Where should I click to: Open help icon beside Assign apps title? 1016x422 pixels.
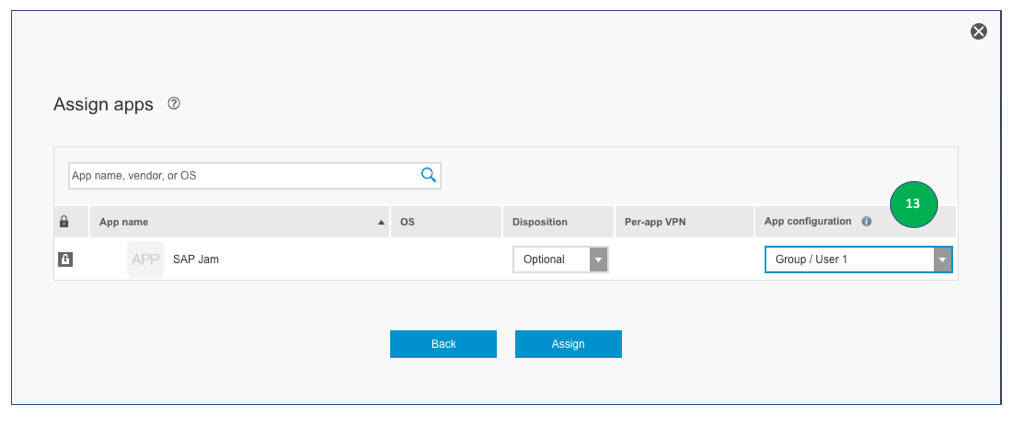click(x=174, y=103)
